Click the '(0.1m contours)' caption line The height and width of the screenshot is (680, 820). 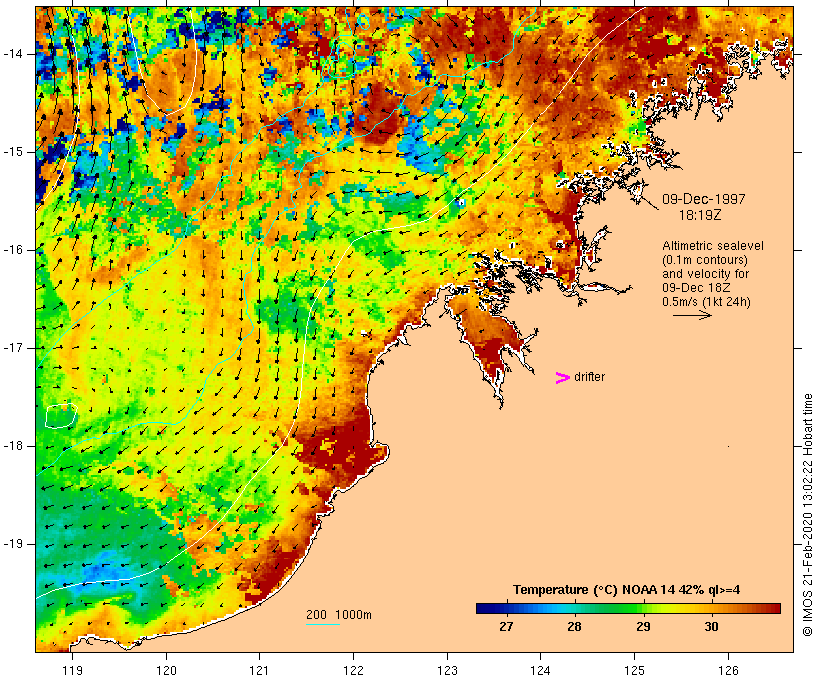(704, 259)
